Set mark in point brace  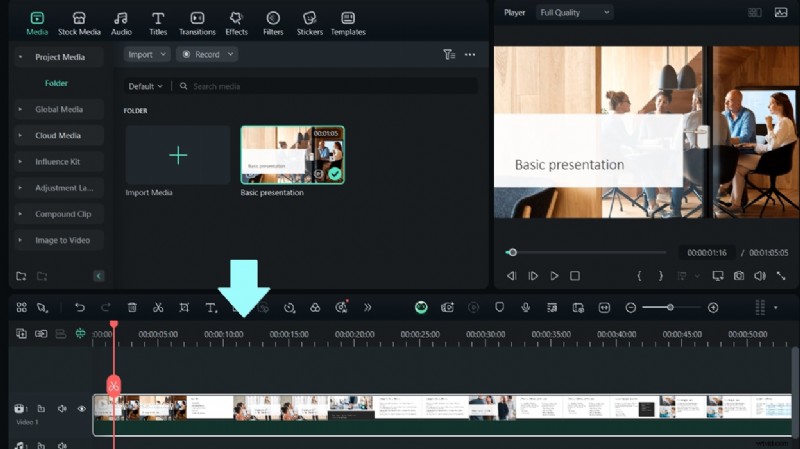639,276
